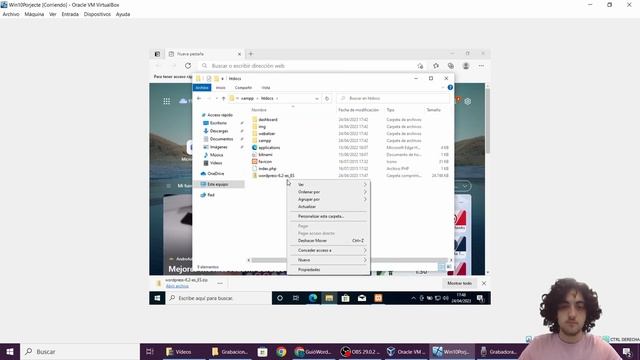Open Chrome icon on host taskbar

coord(281,351)
